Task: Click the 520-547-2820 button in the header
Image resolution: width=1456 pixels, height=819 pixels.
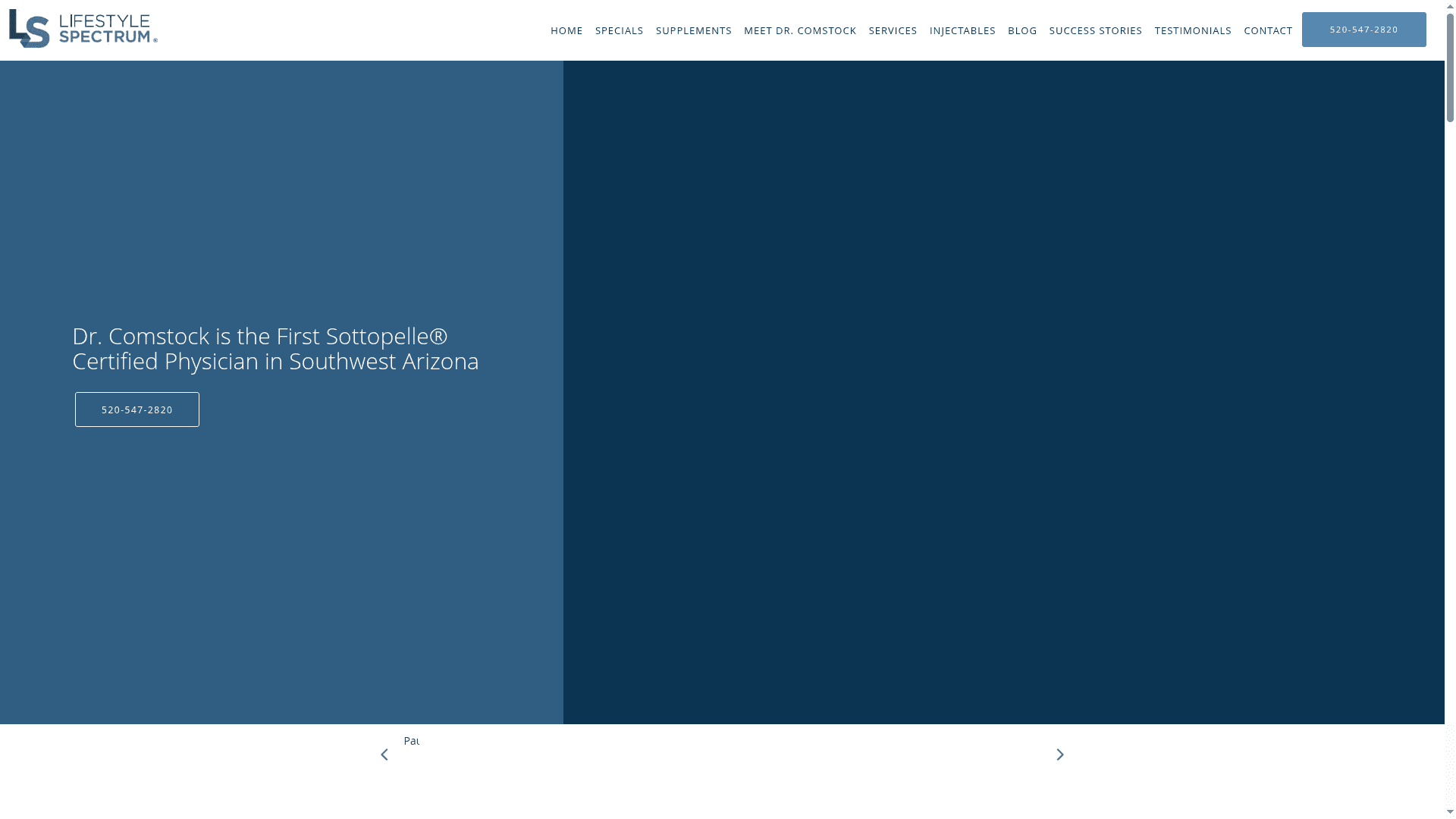Action: click(1363, 29)
